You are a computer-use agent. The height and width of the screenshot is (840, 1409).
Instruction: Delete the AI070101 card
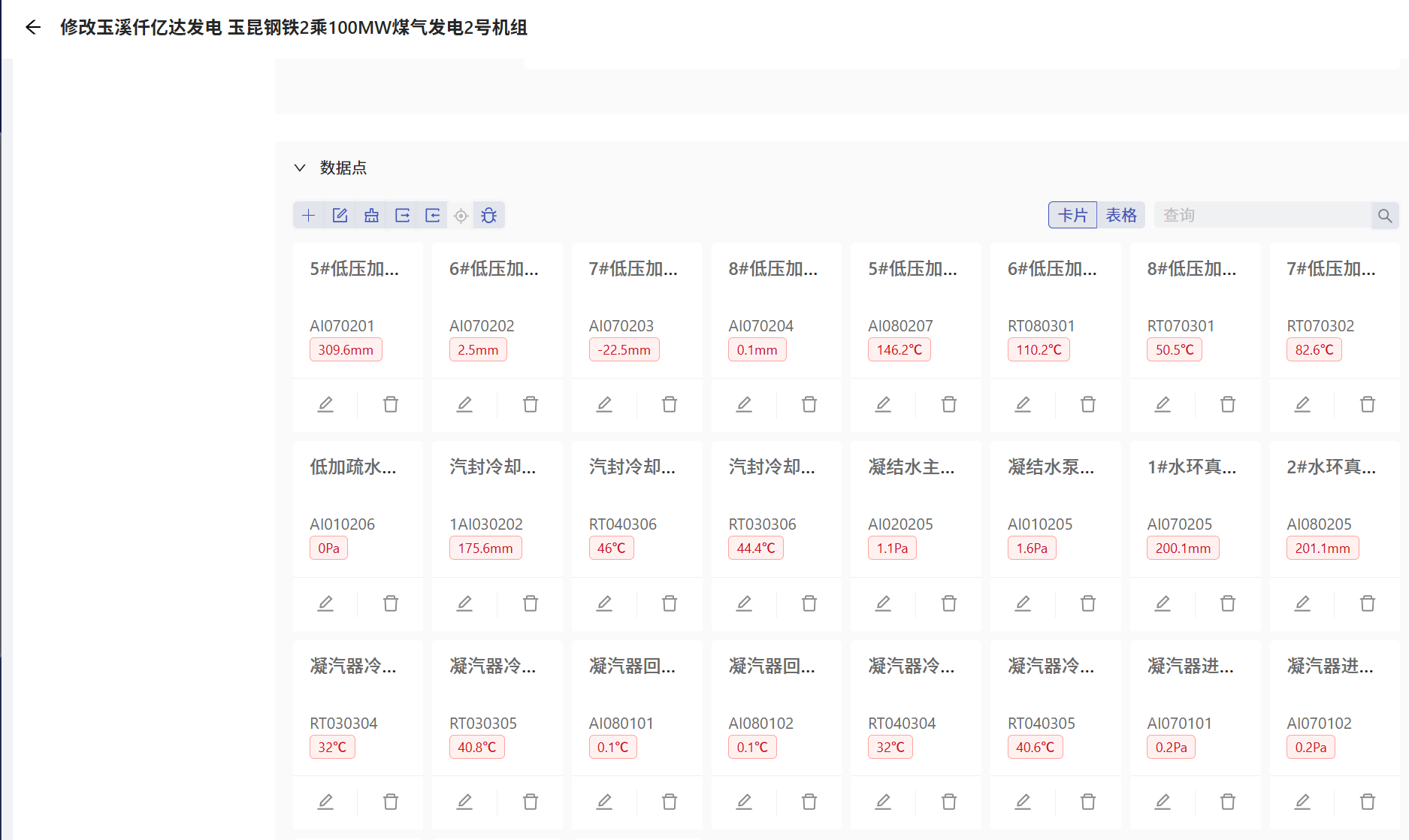click(1228, 802)
